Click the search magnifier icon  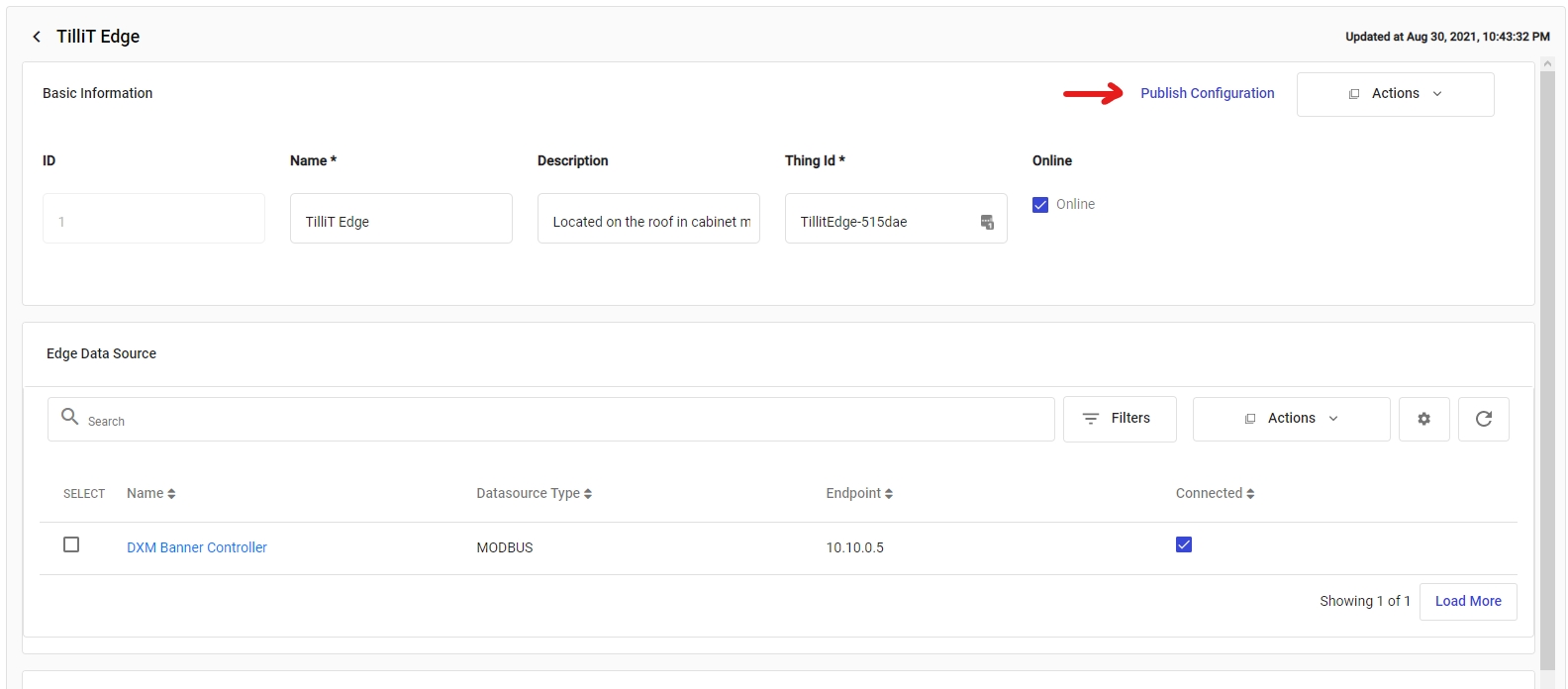70,417
